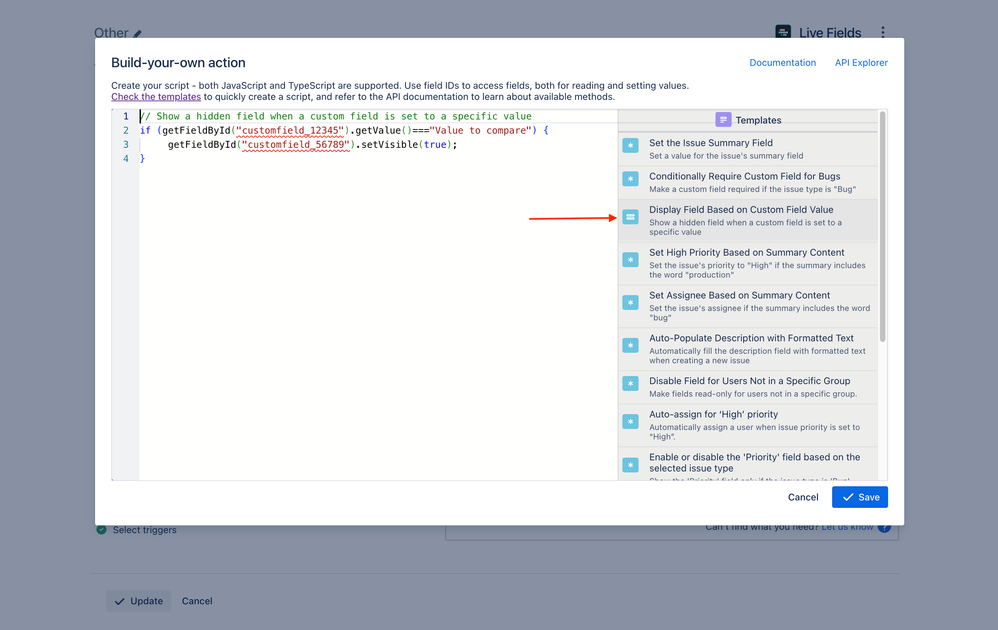Select the teal "Display Field Based on Custom Field Value" icon
The height and width of the screenshot is (630, 998).
tap(630, 216)
